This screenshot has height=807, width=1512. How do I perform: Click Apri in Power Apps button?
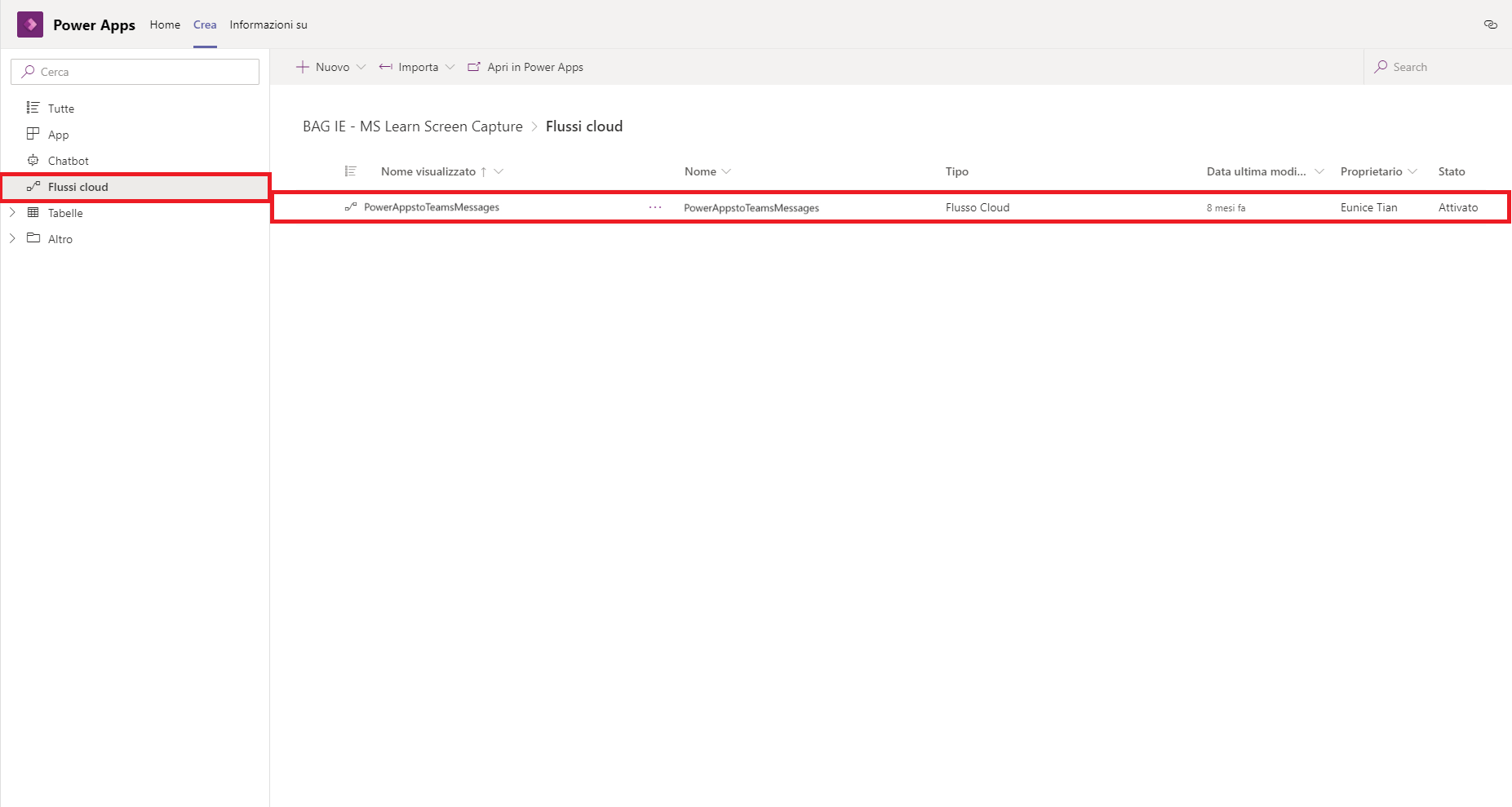click(x=525, y=67)
